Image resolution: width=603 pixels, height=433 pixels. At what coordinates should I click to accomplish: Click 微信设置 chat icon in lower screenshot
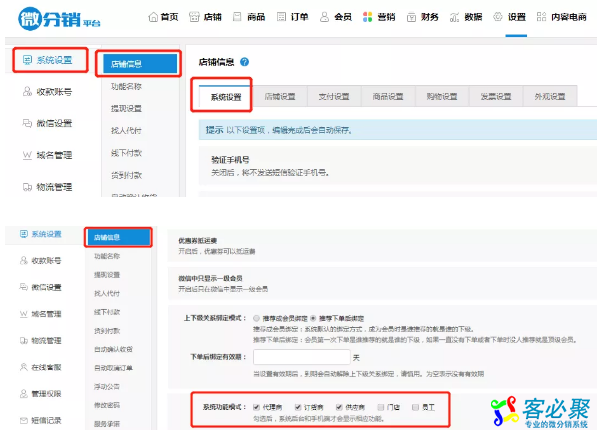[24, 287]
